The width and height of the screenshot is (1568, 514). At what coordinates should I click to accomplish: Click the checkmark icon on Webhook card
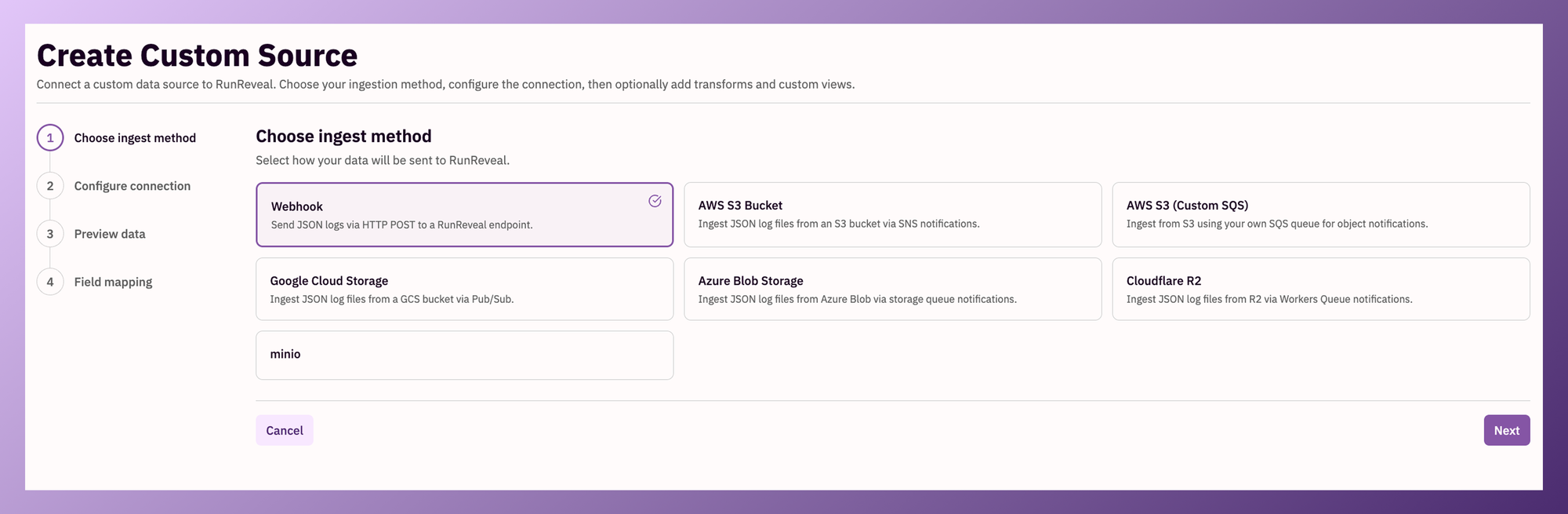[655, 201]
